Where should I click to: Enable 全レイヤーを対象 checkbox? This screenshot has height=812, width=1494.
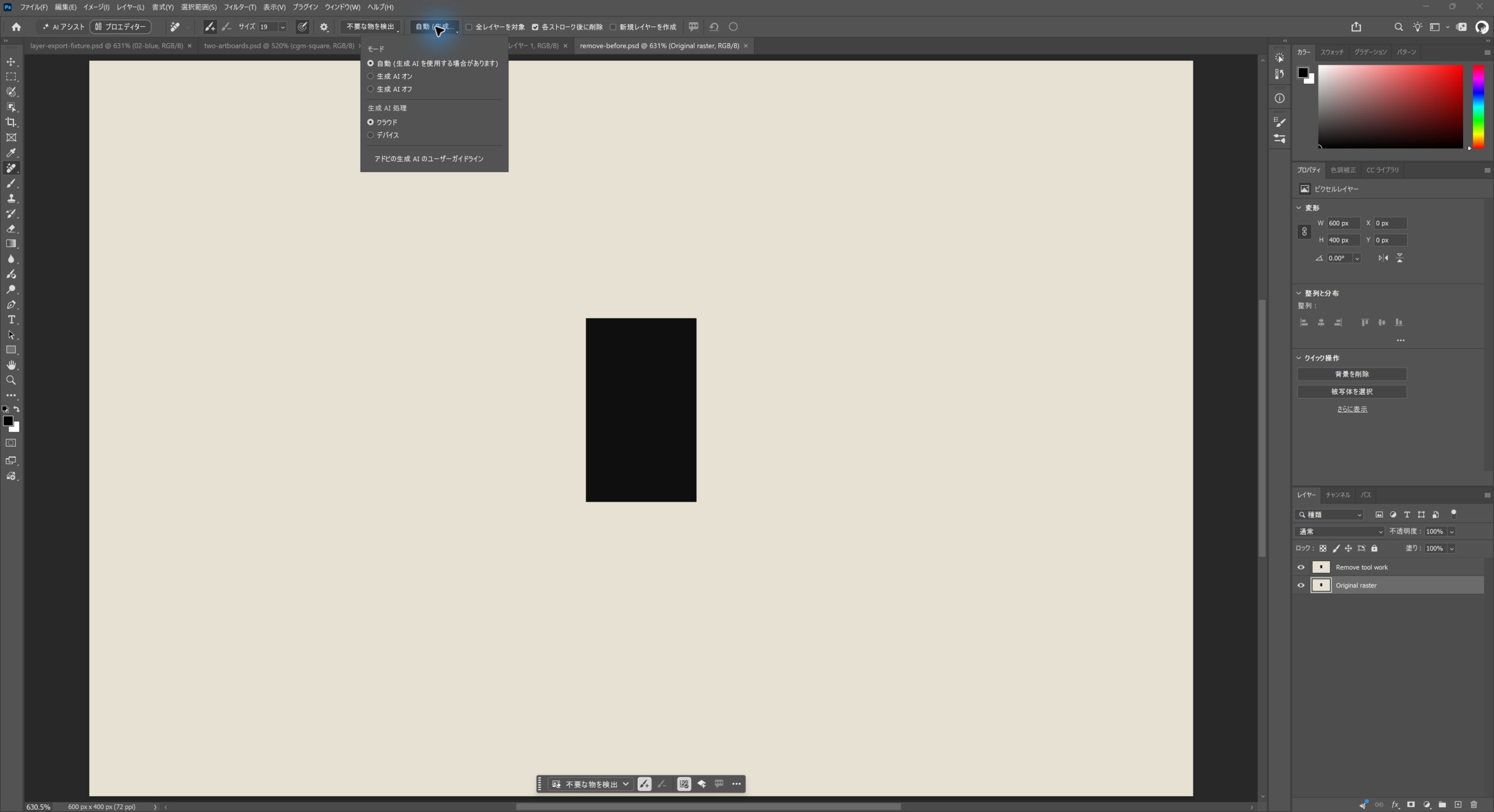pos(469,27)
